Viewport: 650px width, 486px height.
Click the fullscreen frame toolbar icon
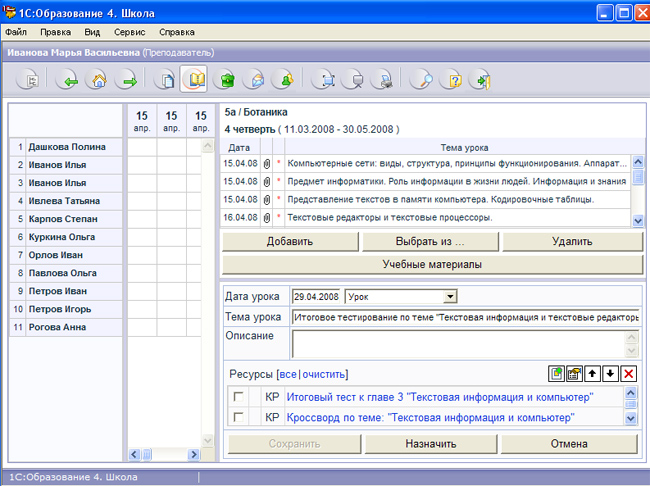pos(325,80)
